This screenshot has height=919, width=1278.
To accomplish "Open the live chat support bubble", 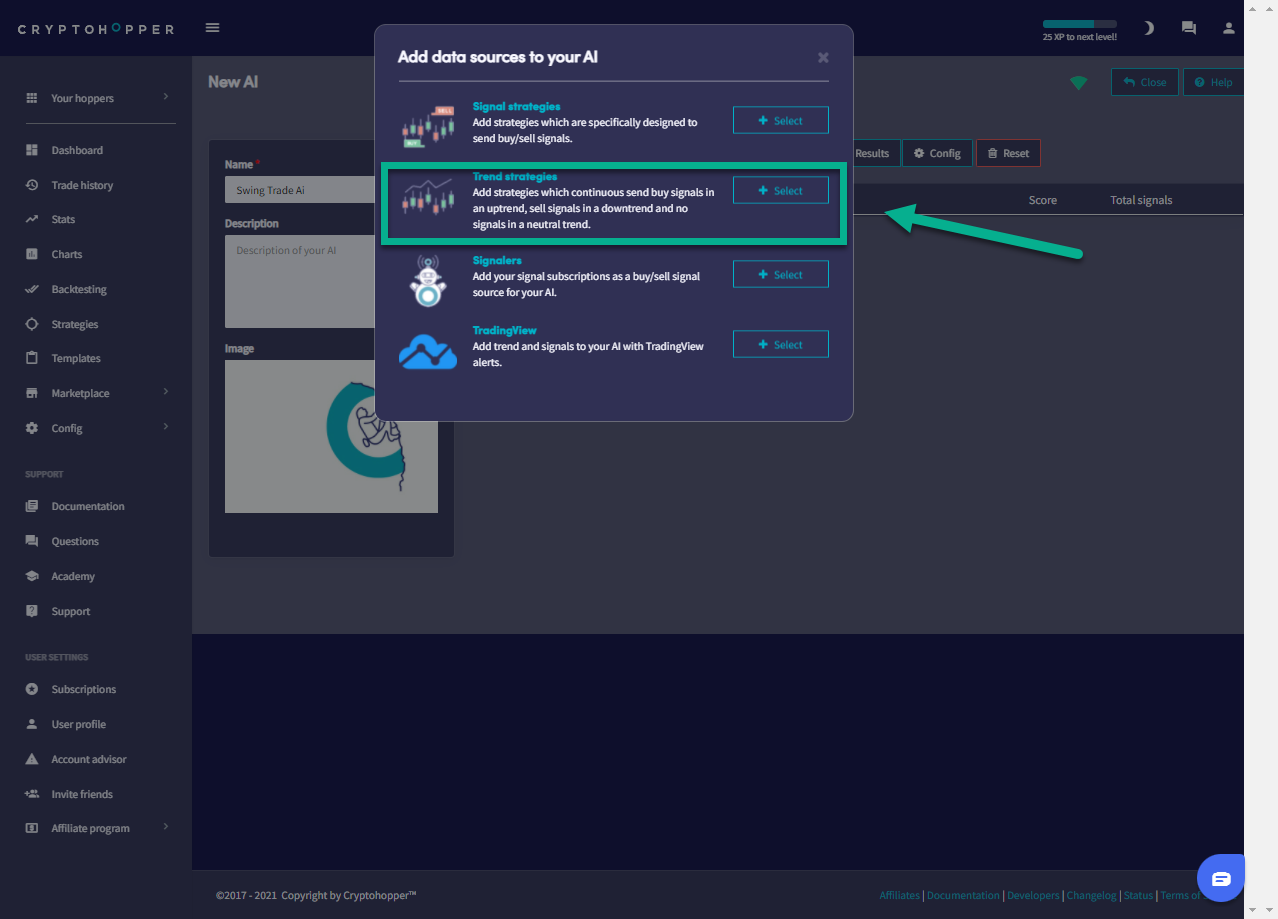I will pos(1221,878).
